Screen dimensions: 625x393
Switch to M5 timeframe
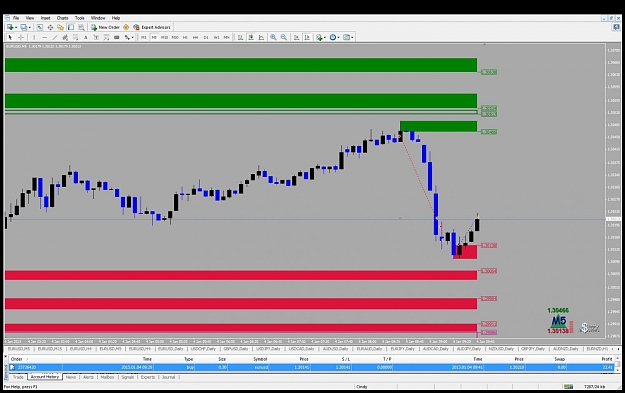coord(154,37)
